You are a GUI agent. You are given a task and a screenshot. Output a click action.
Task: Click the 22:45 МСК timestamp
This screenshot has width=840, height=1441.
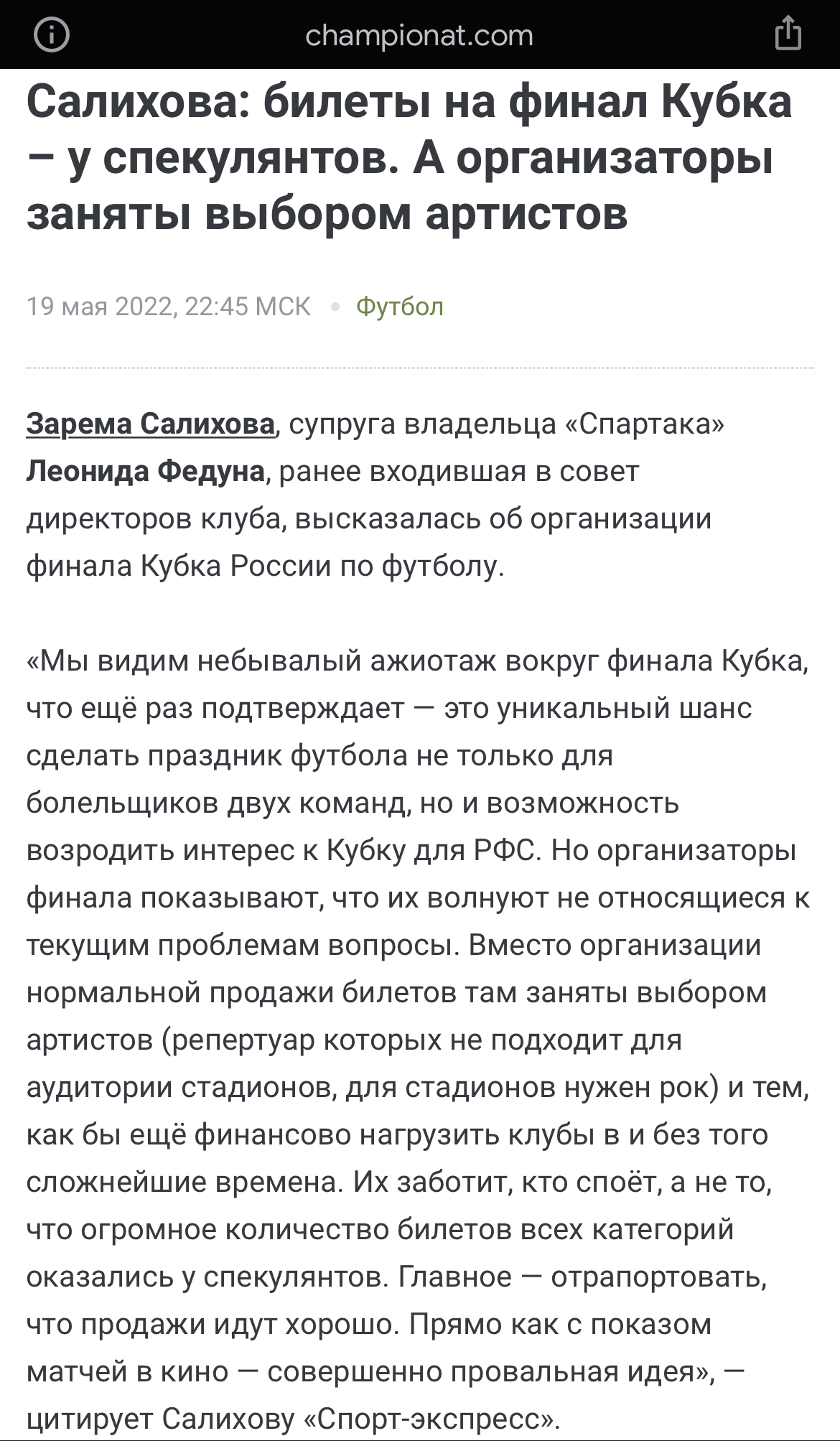(248, 307)
